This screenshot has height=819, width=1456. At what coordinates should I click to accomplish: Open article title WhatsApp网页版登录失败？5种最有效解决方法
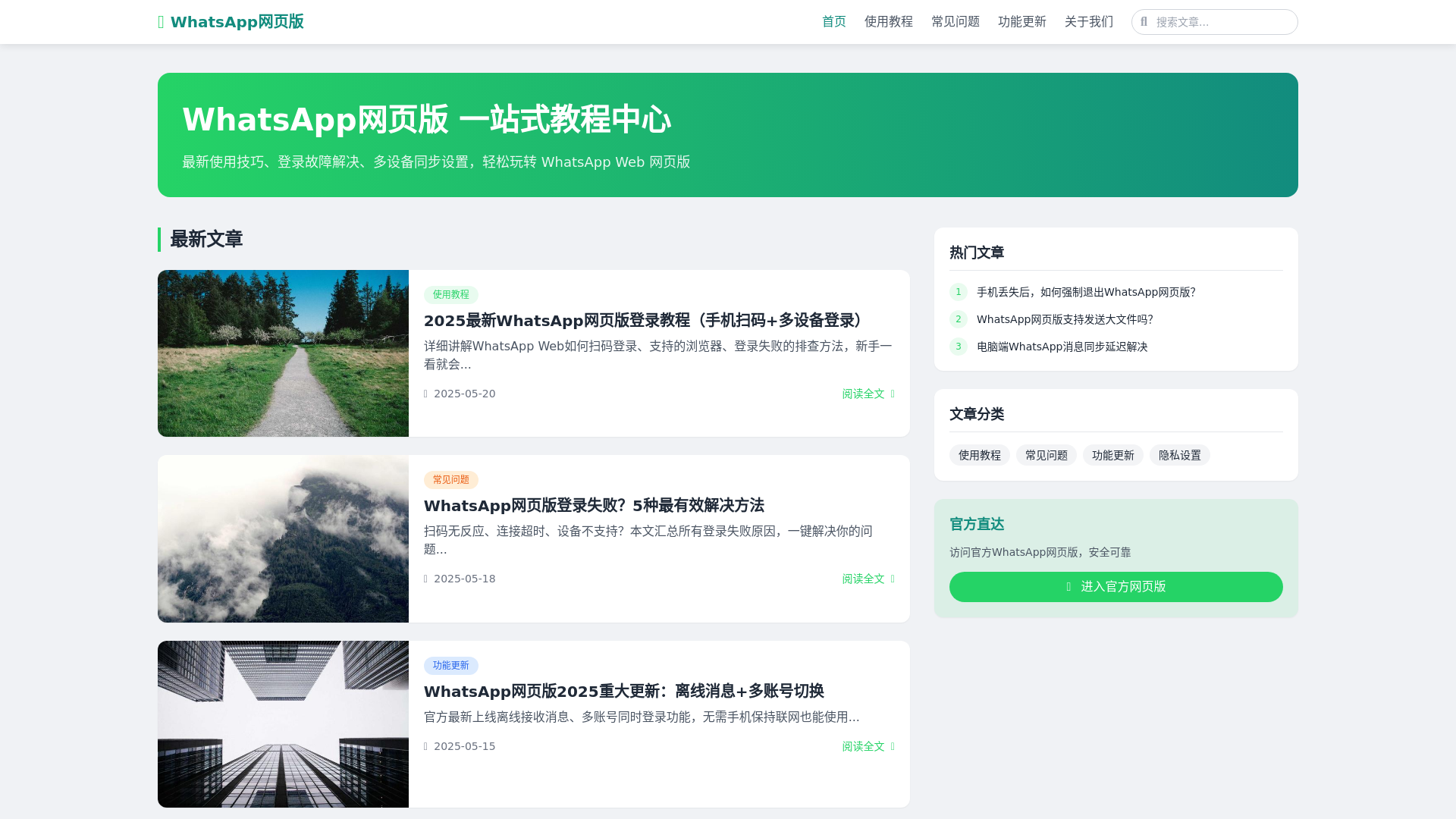point(594,505)
